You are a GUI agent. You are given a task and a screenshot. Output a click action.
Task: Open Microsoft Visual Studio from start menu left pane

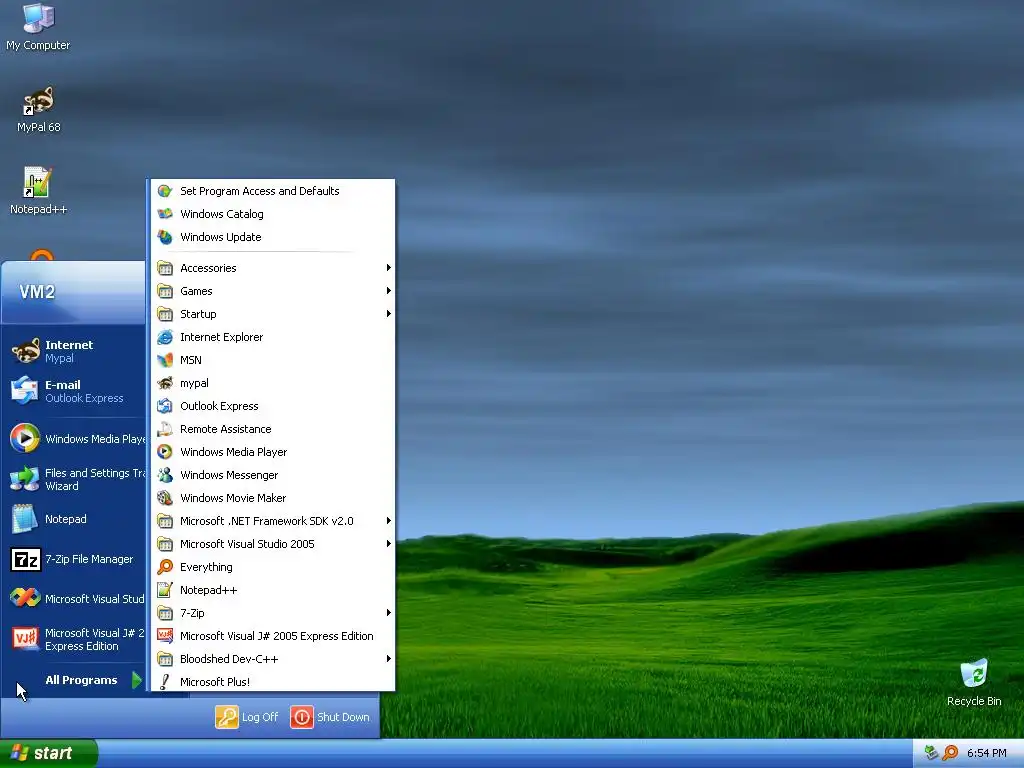pyautogui.click(x=74, y=598)
